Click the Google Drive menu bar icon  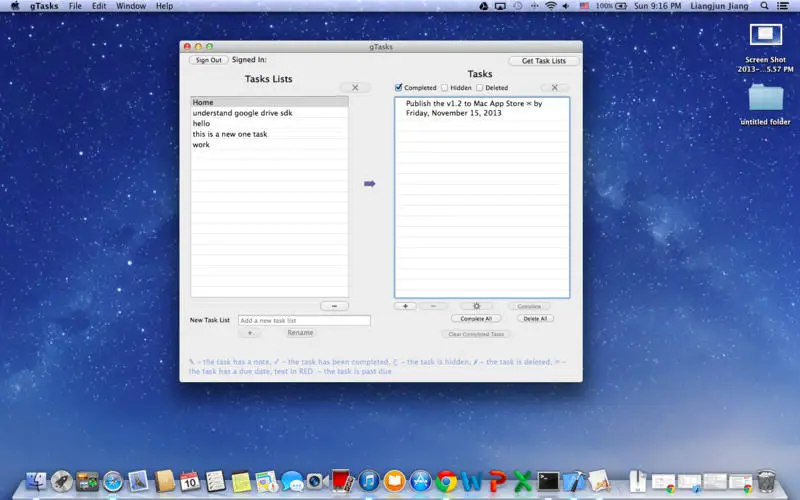483,6
